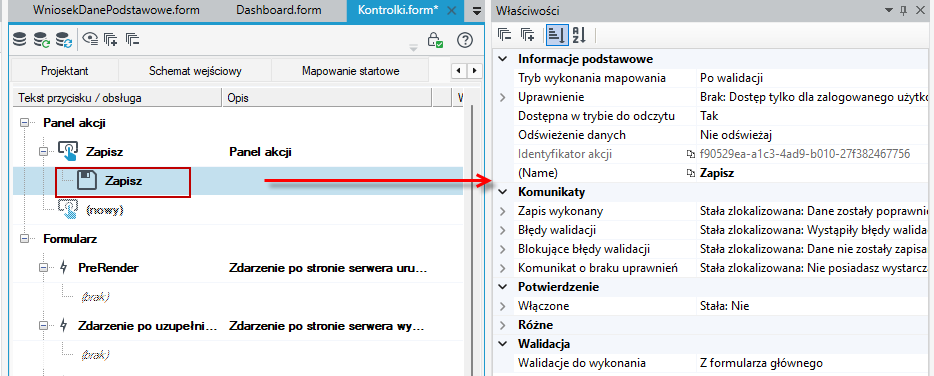Image resolution: width=934 pixels, height=376 pixels.
Task: Collapse the Walidacja category
Action: tap(503, 344)
